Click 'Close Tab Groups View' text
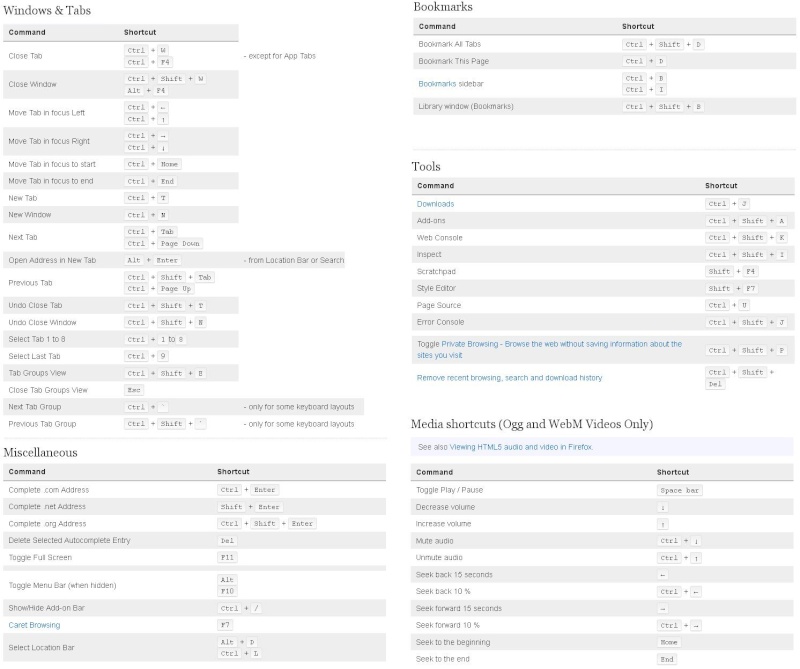 tap(48, 390)
